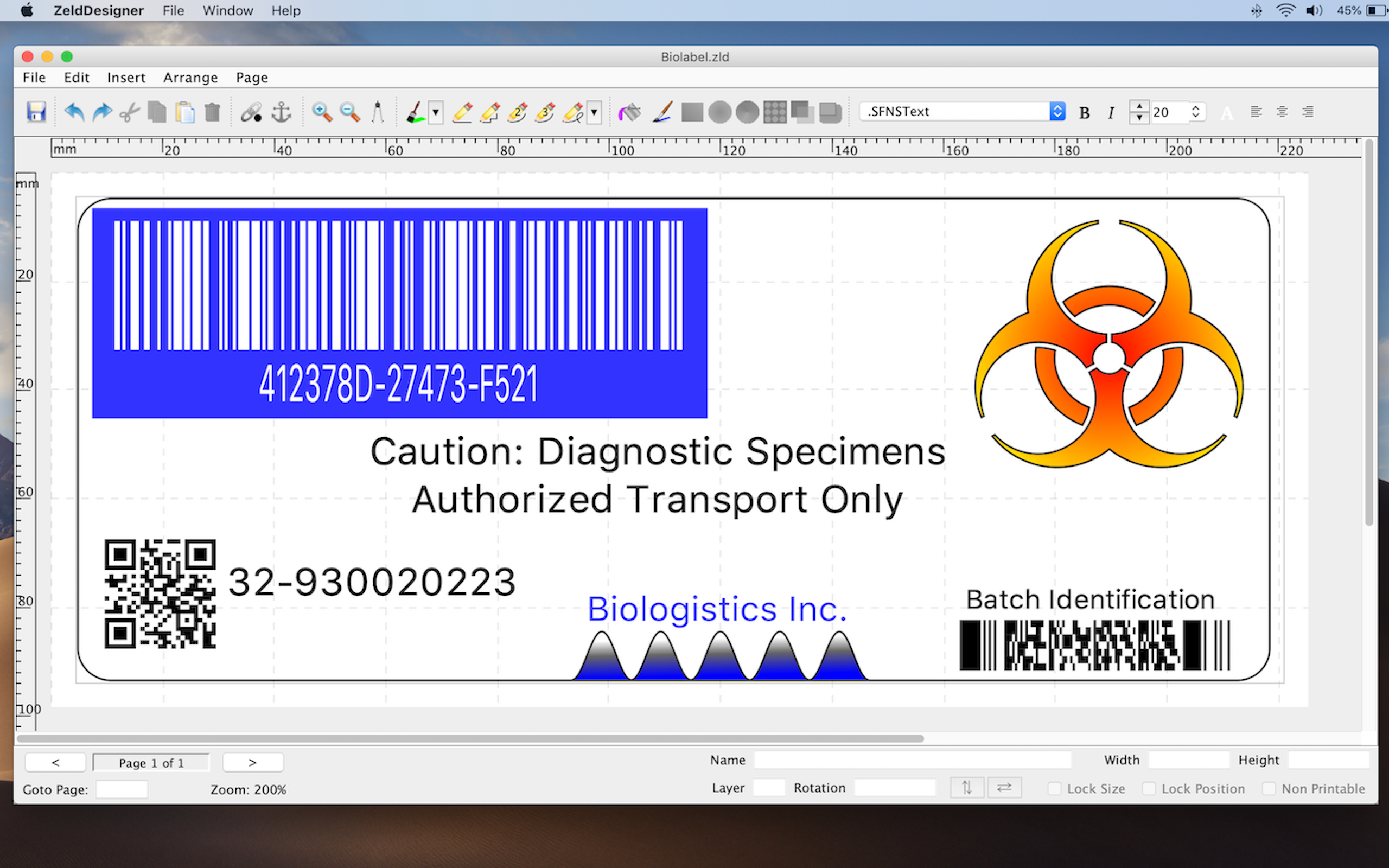
Task: Select the compass measuring tool icon
Action: click(377, 112)
